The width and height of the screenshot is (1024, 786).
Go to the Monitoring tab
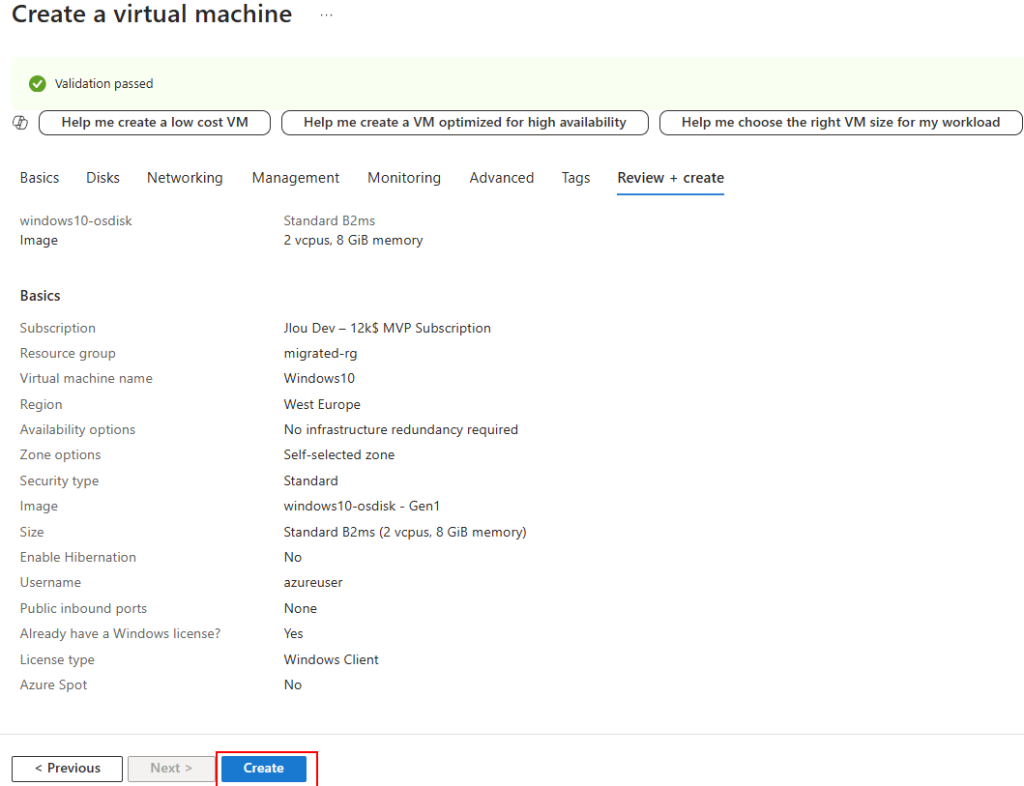click(404, 178)
